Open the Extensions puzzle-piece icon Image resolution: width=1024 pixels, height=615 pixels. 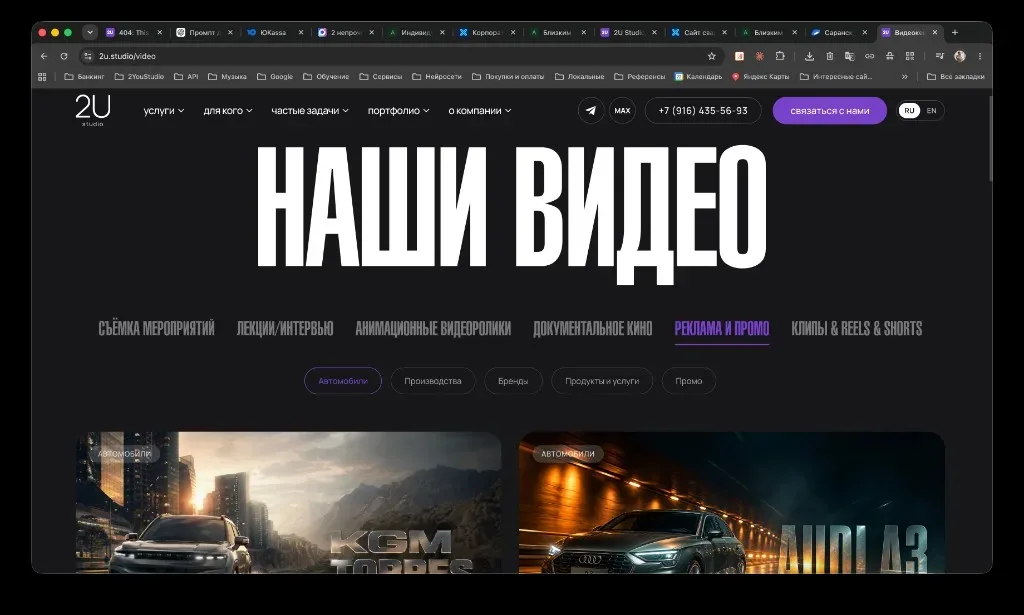pyautogui.click(x=780, y=56)
